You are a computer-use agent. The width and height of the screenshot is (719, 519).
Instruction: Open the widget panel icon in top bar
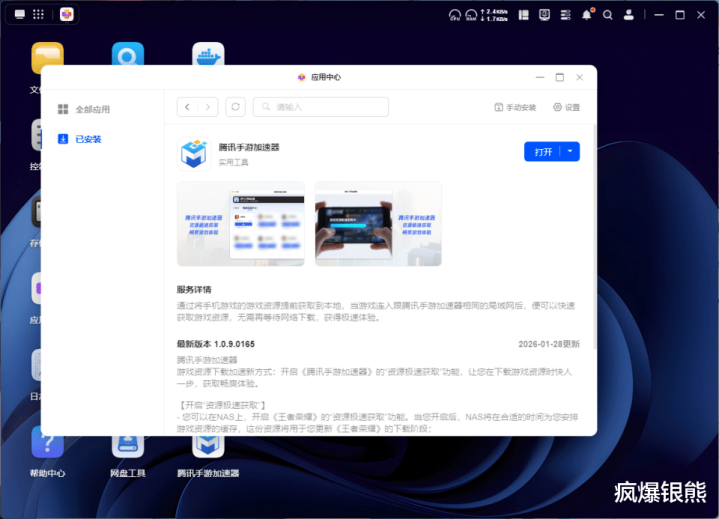point(524,15)
